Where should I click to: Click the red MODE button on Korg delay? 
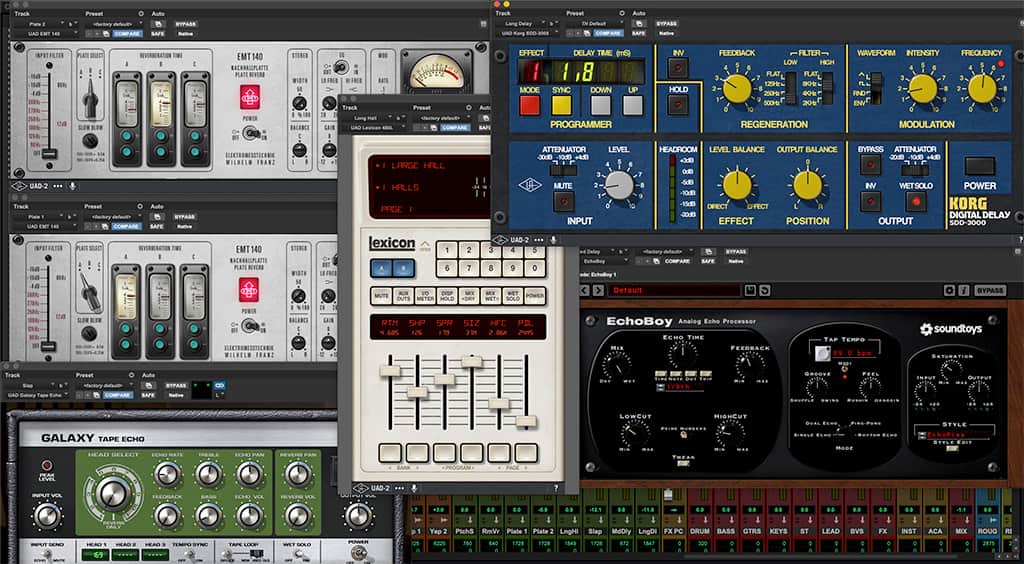[530, 105]
